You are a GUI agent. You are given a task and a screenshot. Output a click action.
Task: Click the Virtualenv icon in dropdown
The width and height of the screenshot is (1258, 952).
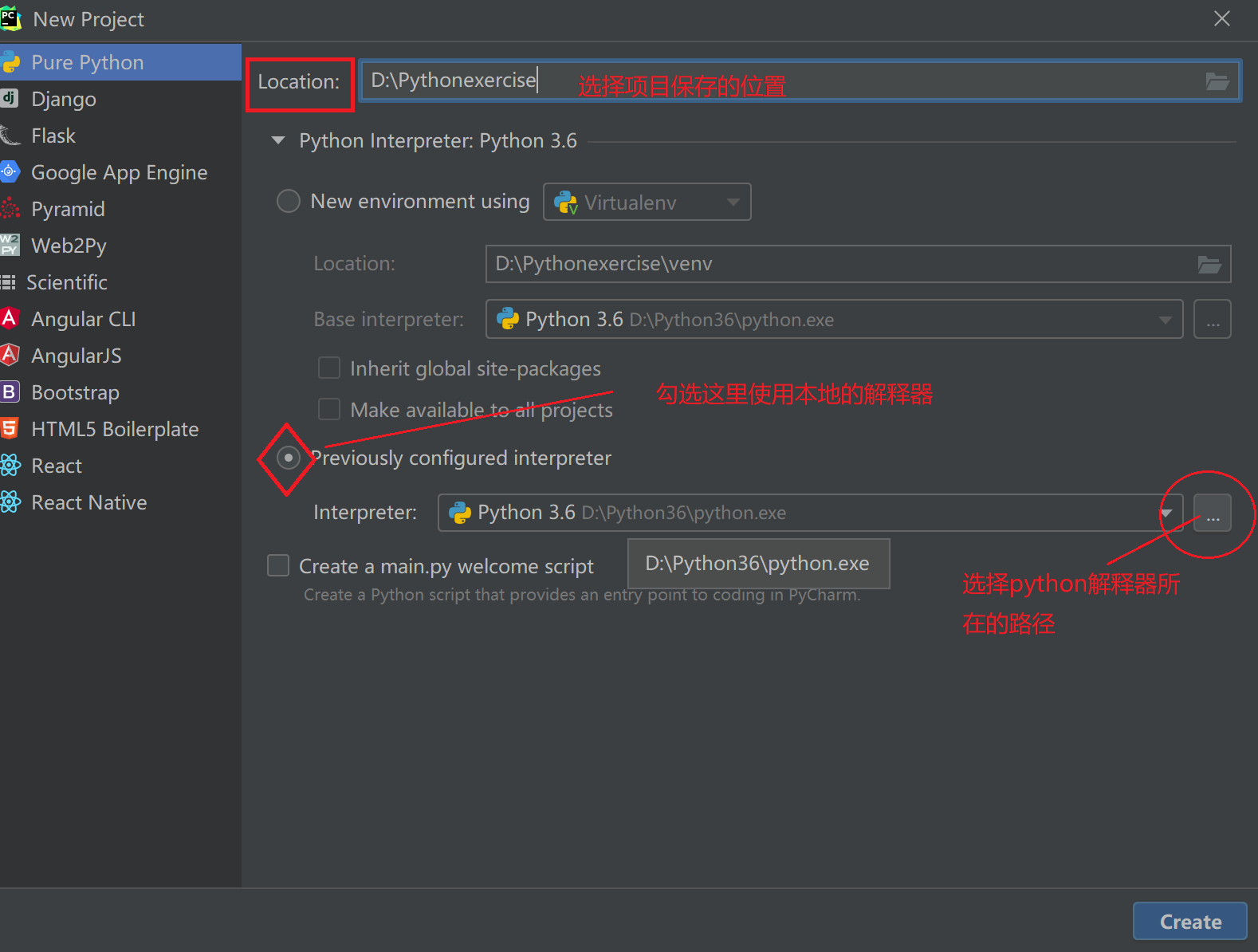(x=566, y=203)
